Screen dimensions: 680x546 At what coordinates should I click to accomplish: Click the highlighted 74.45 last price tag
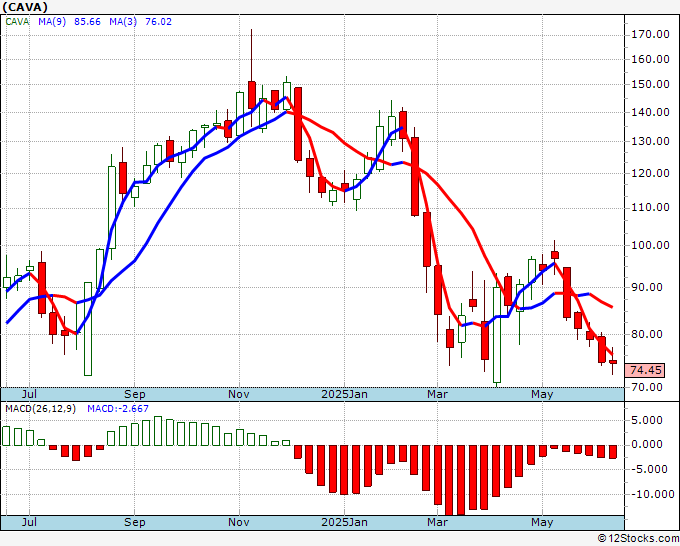click(645, 370)
